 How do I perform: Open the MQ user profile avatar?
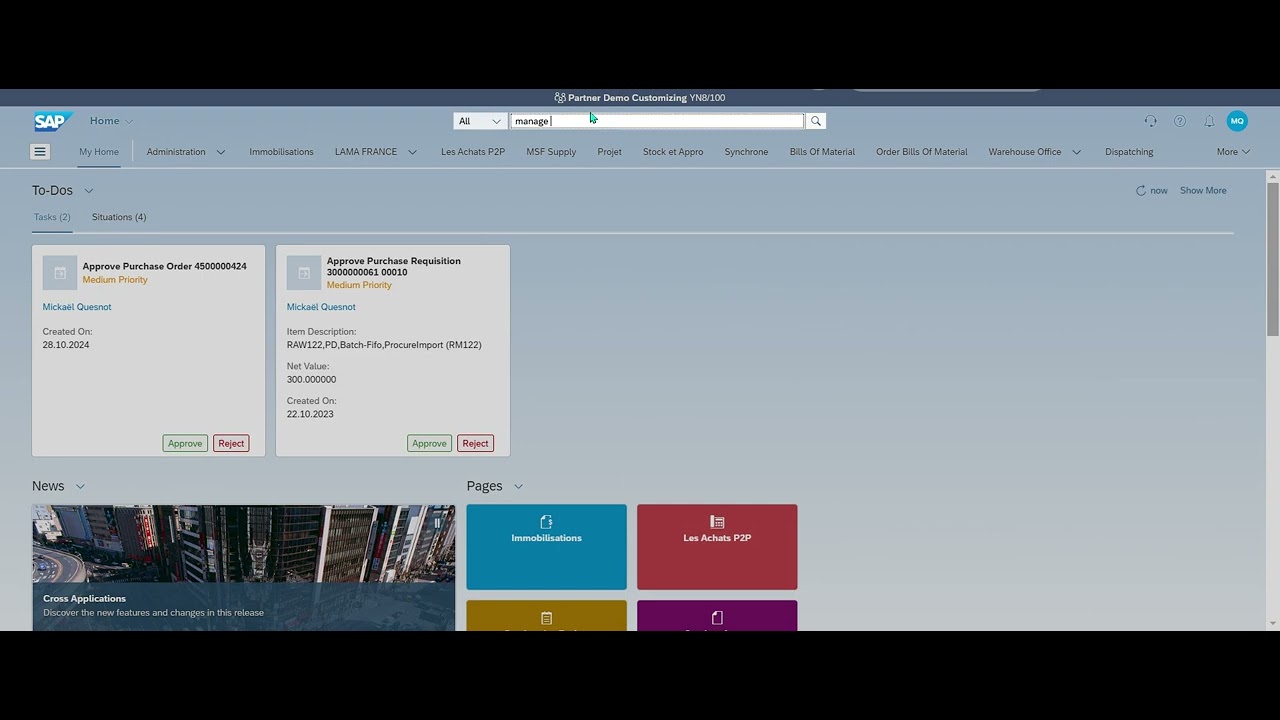click(x=1237, y=121)
